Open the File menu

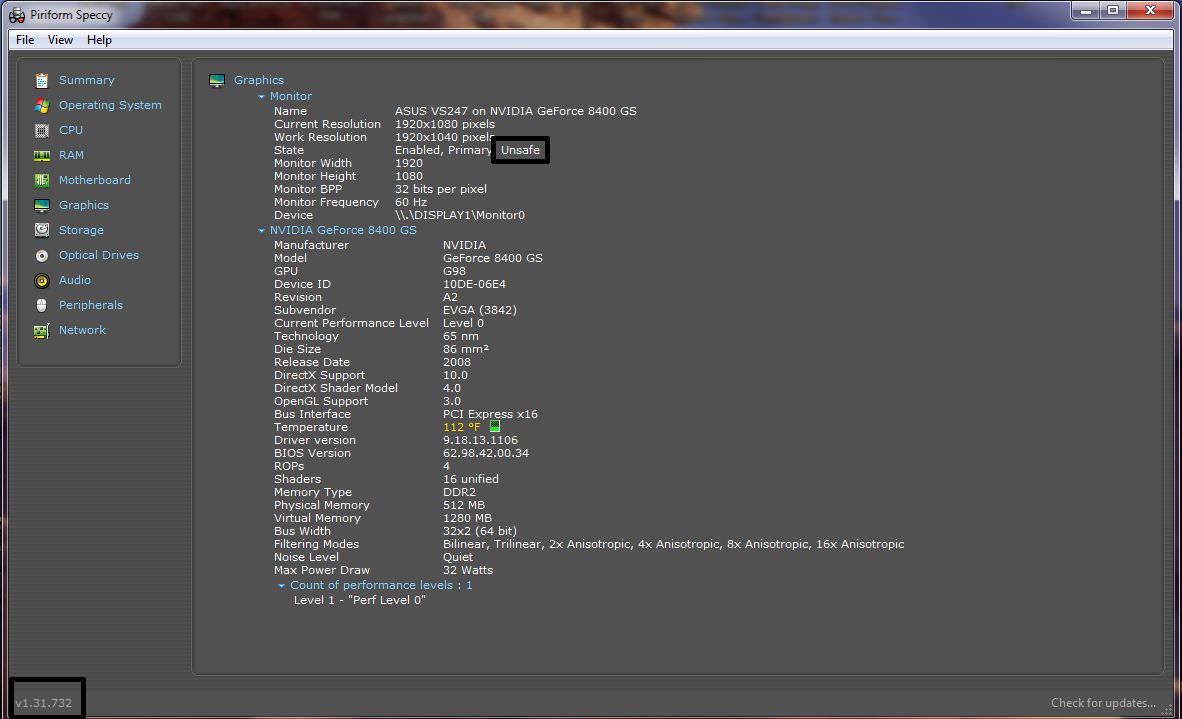(25, 40)
